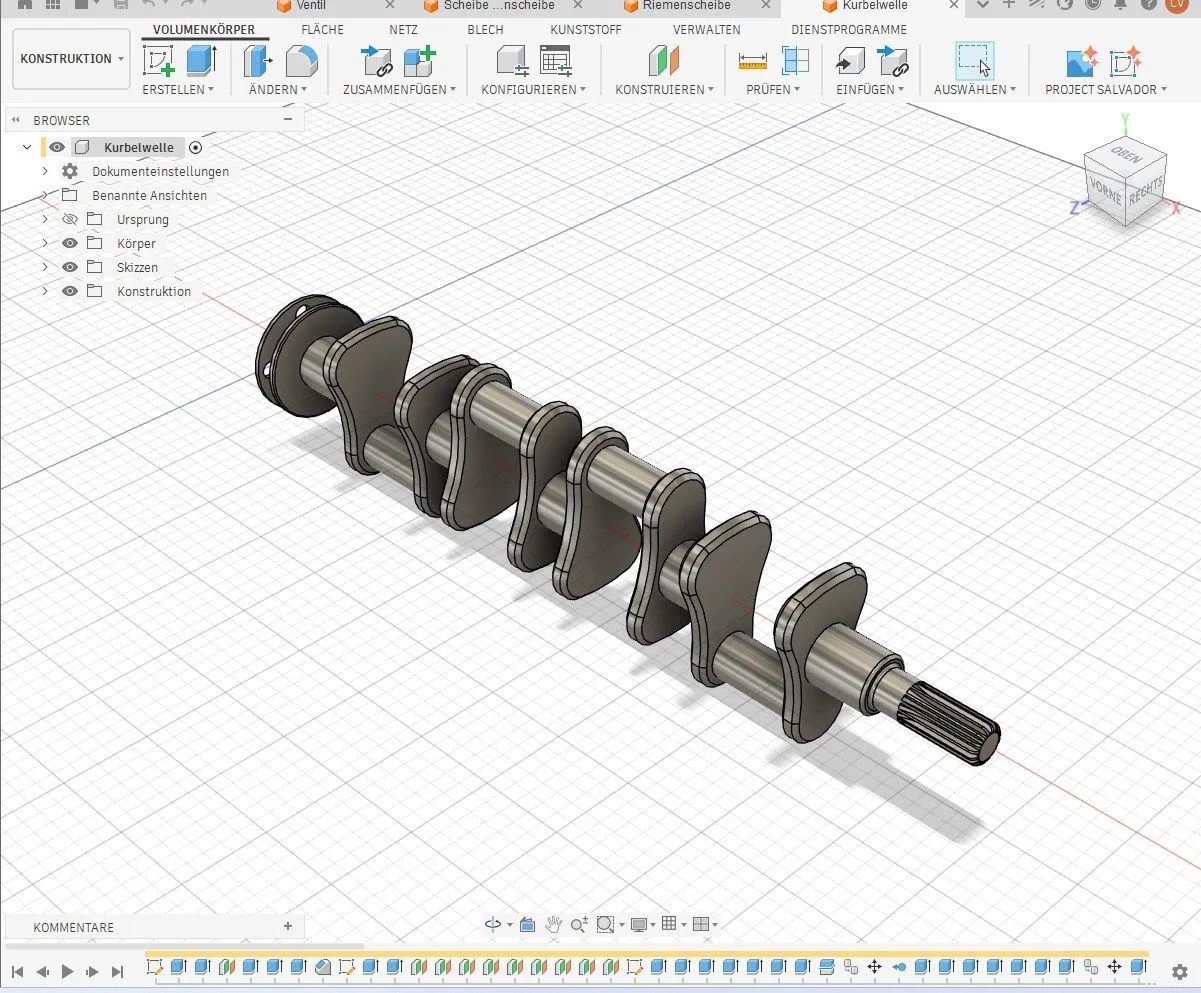Hide the Konstruktion folder

click(x=70, y=291)
